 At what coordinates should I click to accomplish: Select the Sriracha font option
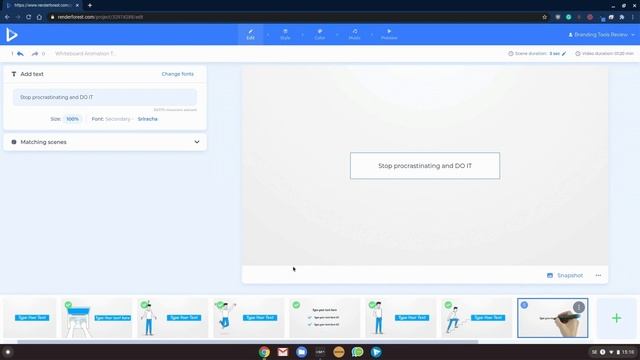[x=147, y=119]
